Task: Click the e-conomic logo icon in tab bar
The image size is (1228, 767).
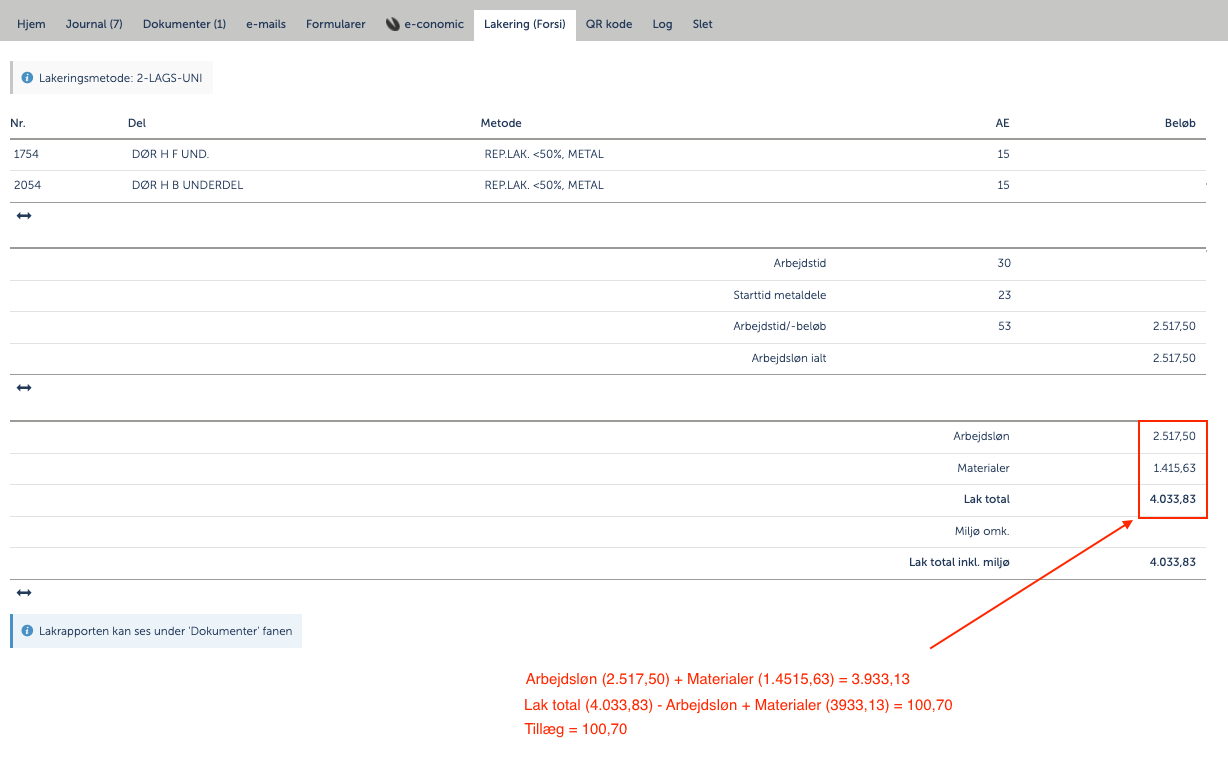Action: coord(393,24)
